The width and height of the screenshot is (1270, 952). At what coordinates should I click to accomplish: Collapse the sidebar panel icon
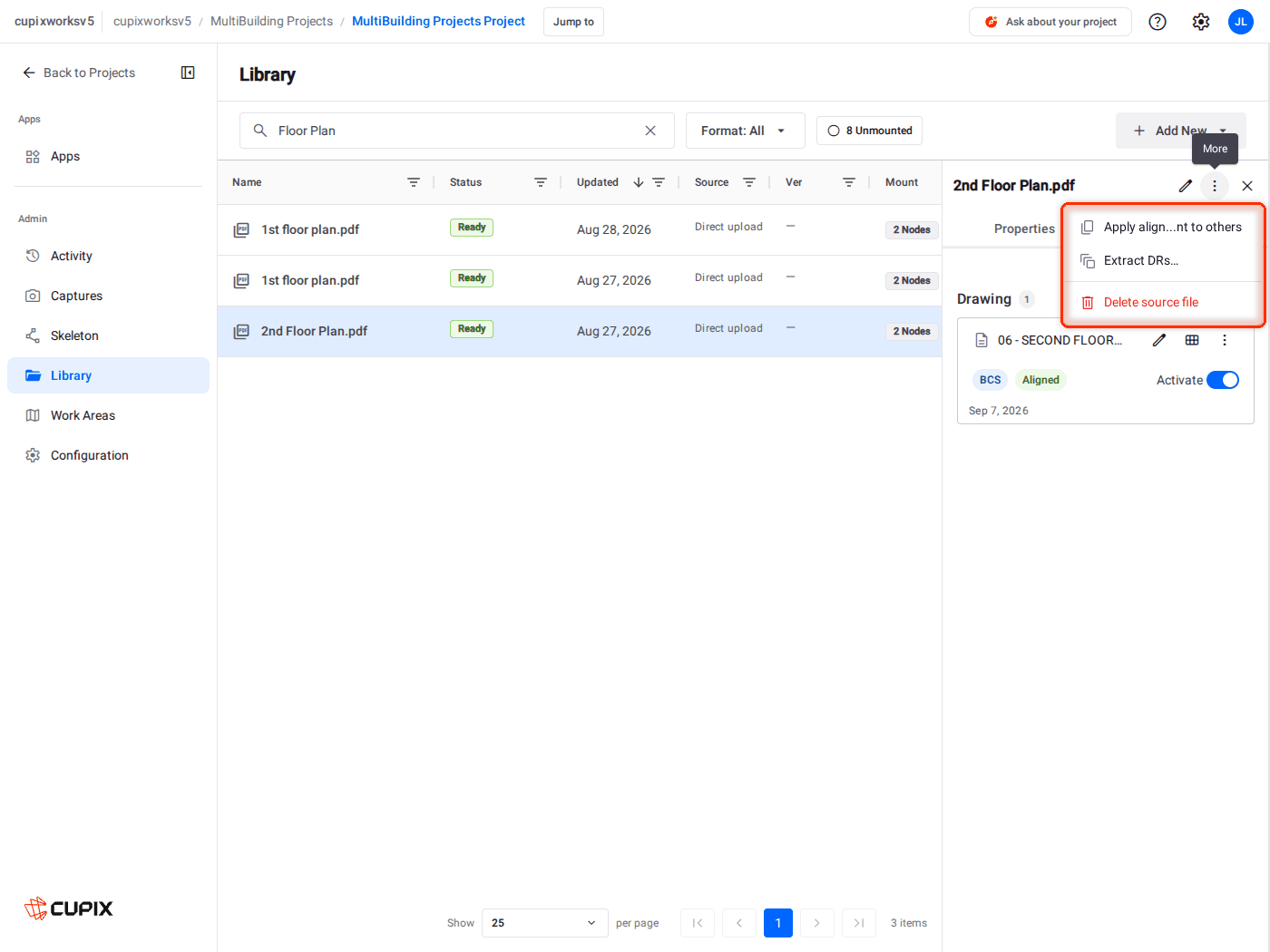(188, 73)
